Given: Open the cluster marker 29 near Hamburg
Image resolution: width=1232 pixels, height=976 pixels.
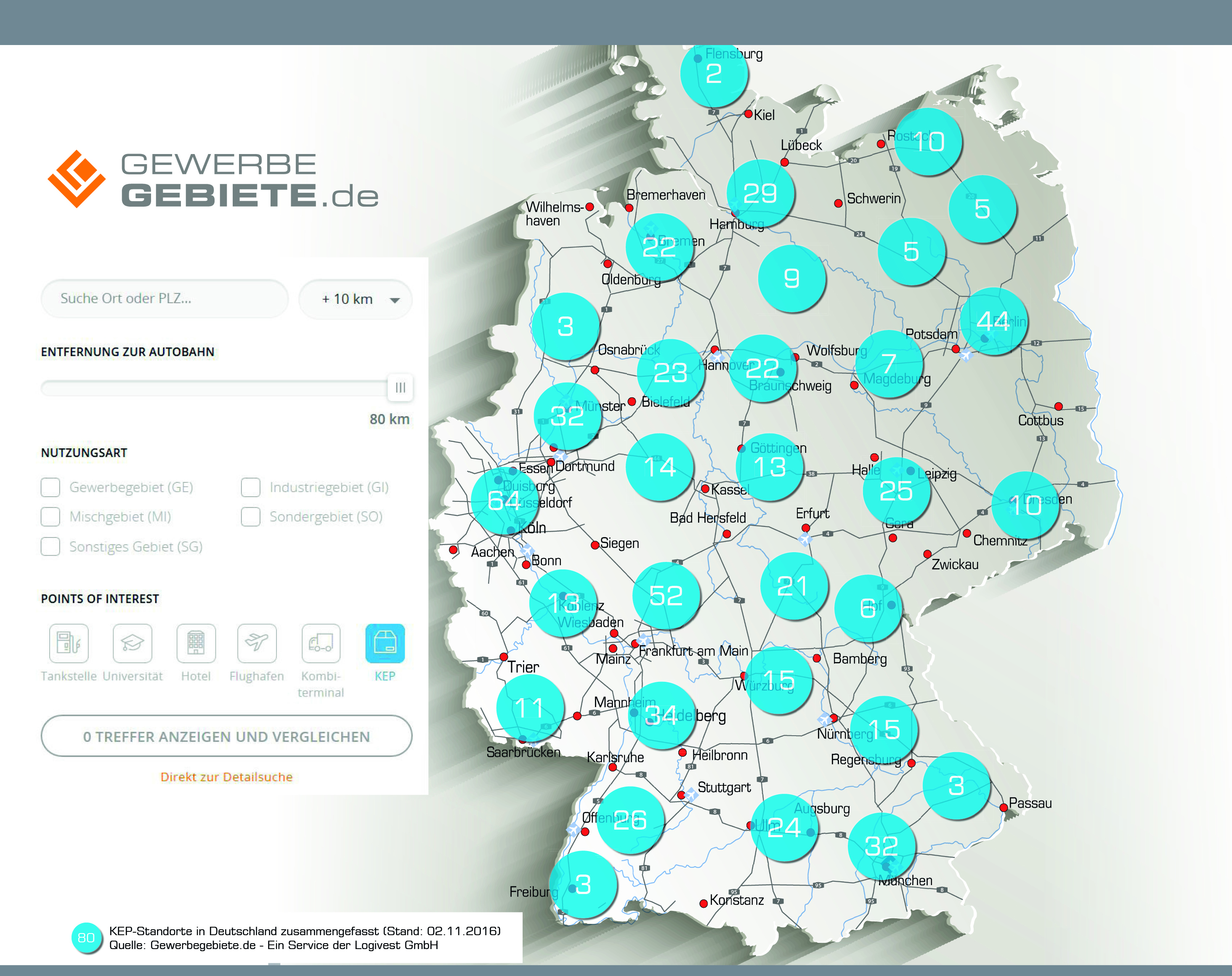Looking at the screenshot, I should 760,193.
